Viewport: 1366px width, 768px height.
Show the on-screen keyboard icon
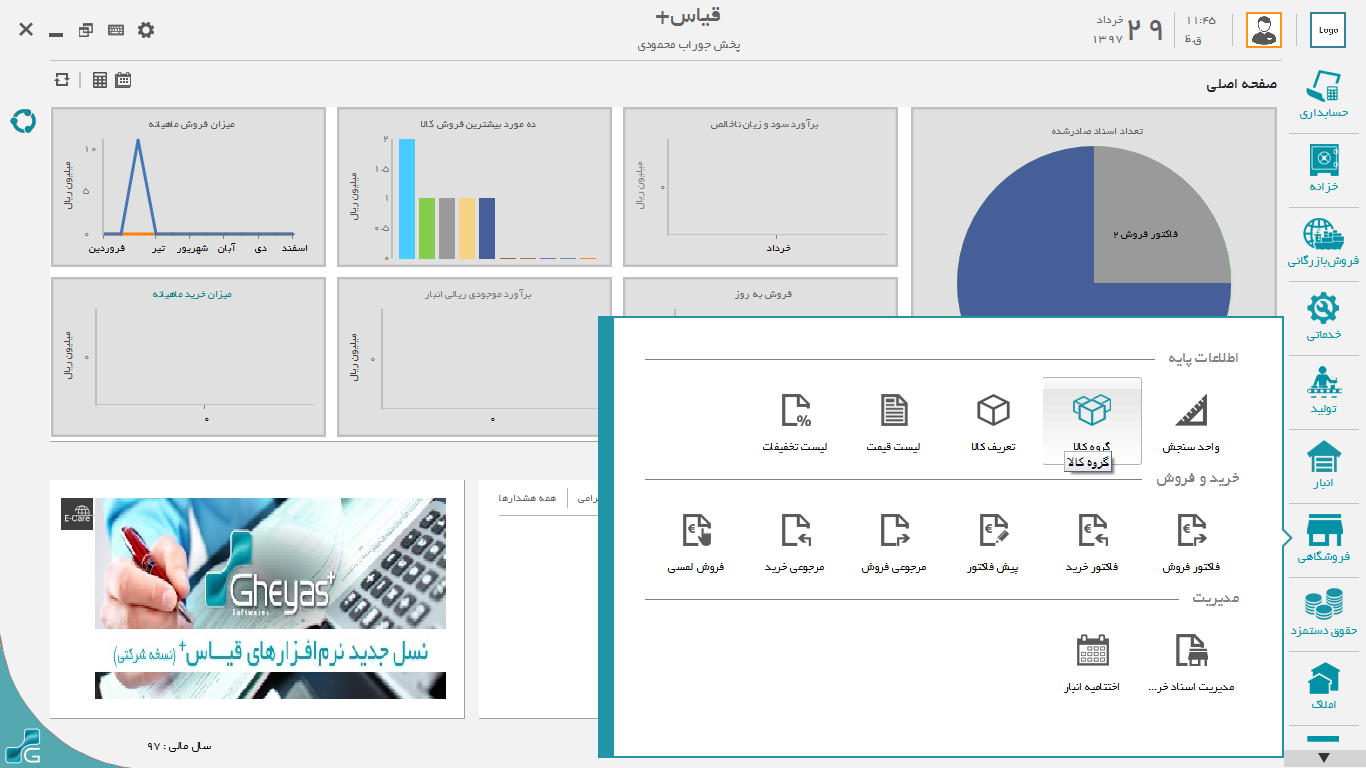tap(116, 30)
